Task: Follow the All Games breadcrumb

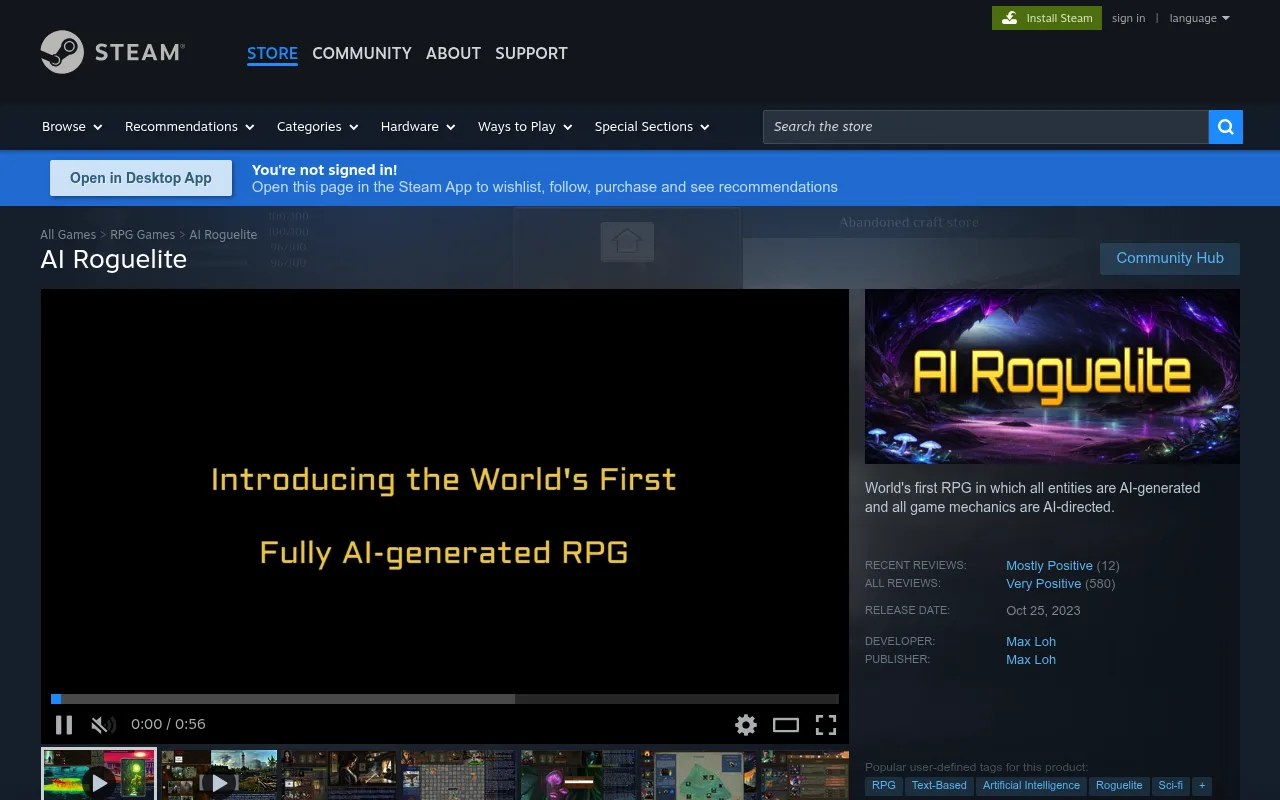Action: coord(68,235)
